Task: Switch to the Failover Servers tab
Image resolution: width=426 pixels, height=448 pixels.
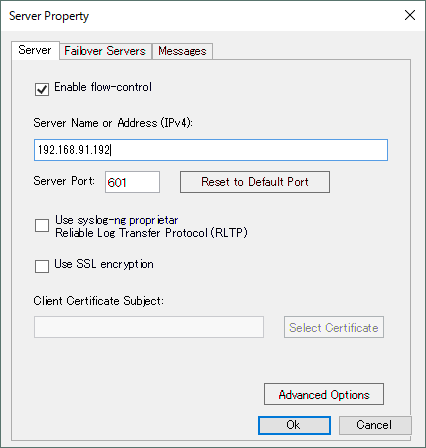Action: click(105, 51)
